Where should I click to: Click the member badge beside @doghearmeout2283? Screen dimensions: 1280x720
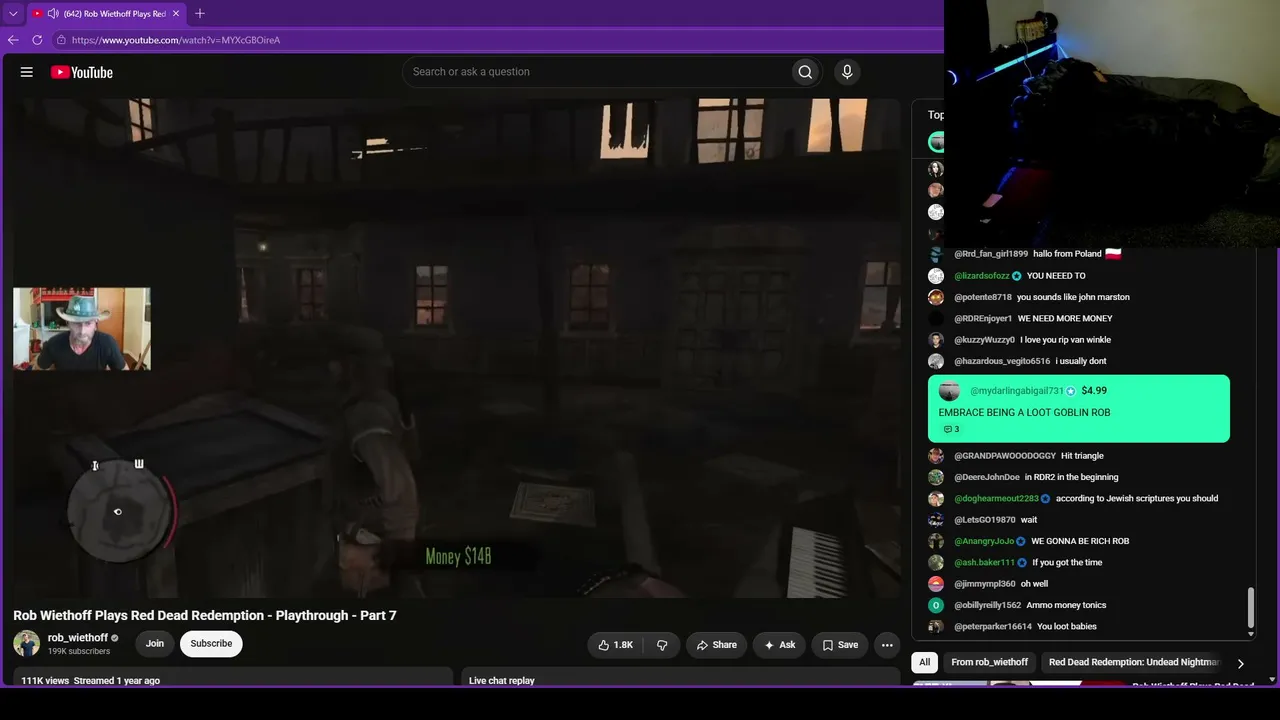pyautogui.click(x=1046, y=499)
